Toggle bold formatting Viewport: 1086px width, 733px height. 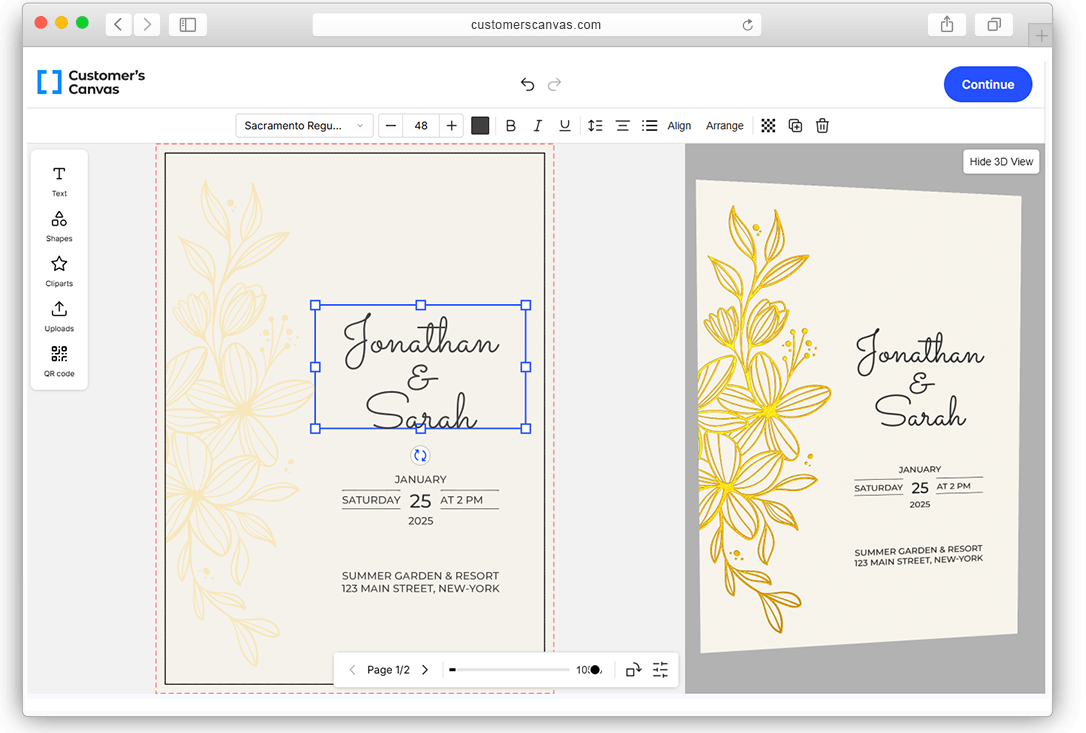511,126
